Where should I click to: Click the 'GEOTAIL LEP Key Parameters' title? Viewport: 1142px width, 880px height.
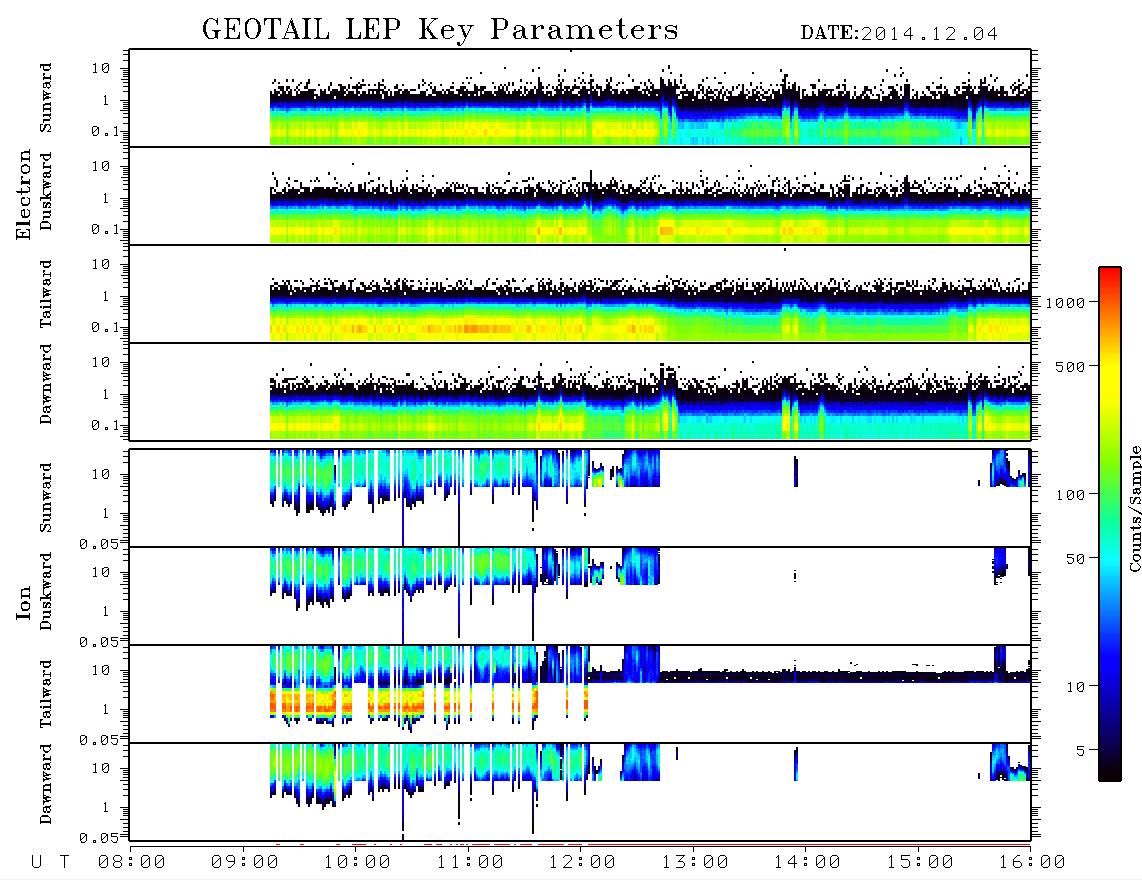coord(440,31)
